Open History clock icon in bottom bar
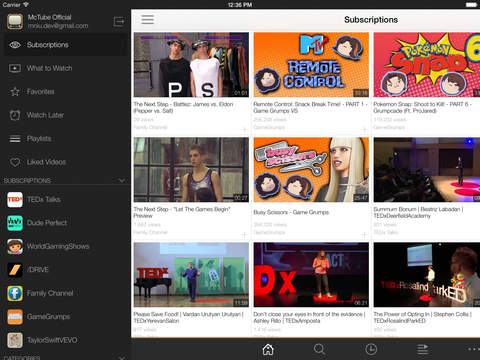 371,349
